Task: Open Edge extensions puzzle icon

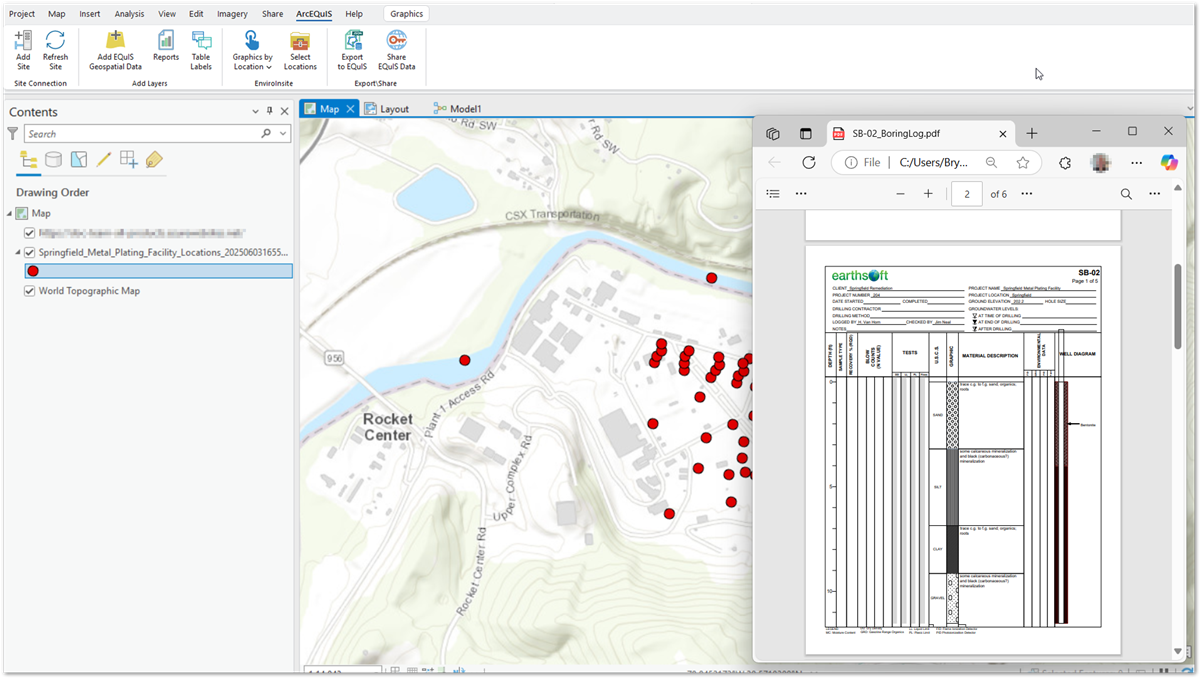Action: click(1065, 162)
